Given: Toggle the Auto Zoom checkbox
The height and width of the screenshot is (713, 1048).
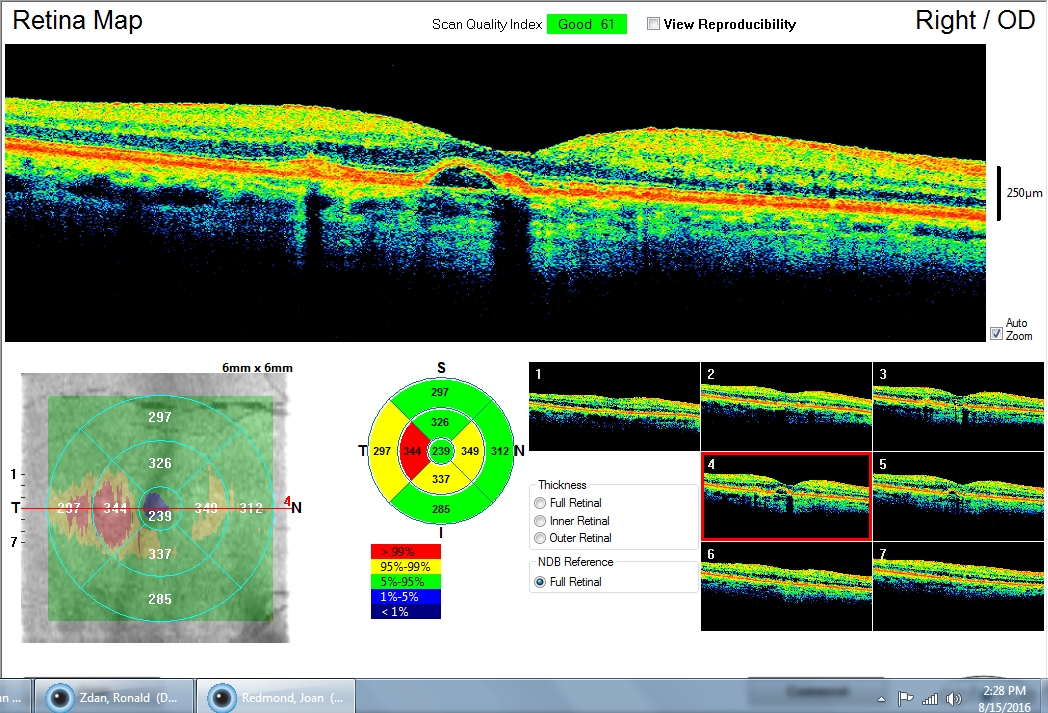Looking at the screenshot, I should point(996,334).
